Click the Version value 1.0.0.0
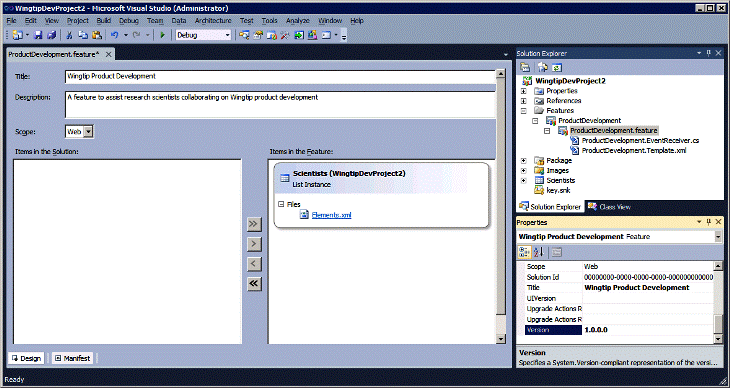 [x=596, y=330]
